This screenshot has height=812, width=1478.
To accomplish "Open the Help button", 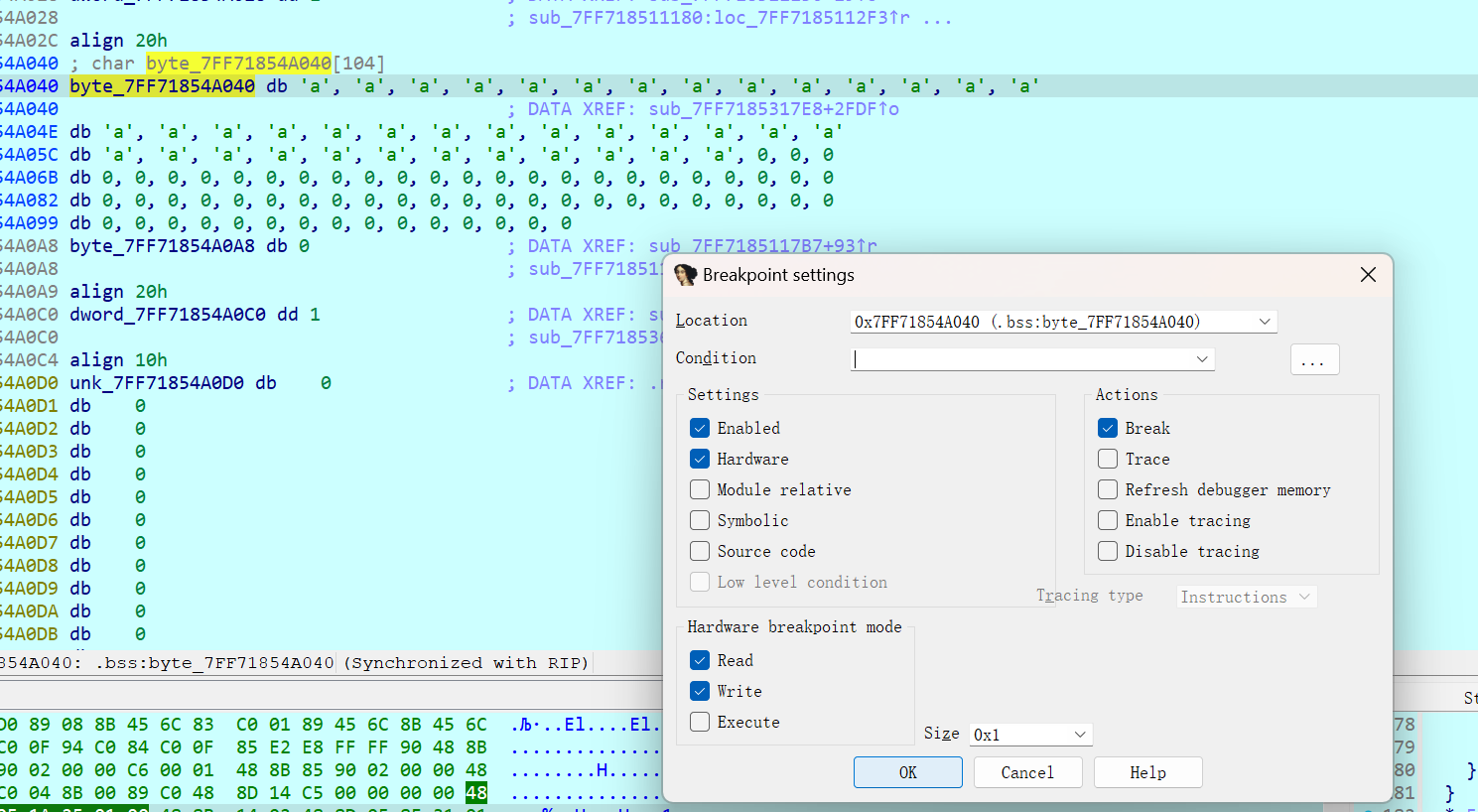I will pyautogui.click(x=1147, y=772).
